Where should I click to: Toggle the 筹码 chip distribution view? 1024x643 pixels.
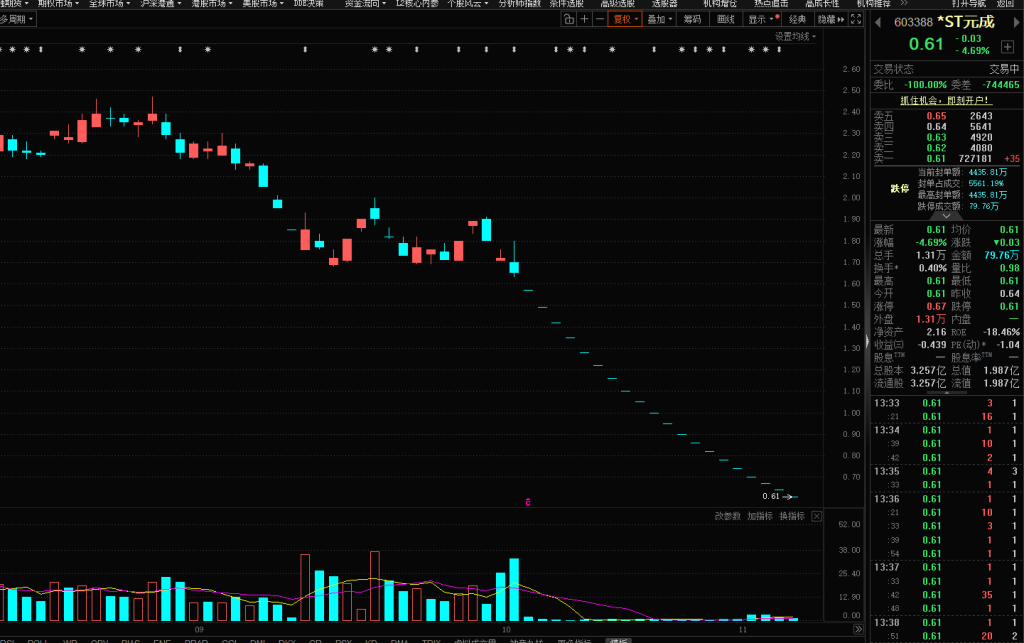tap(691, 19)
